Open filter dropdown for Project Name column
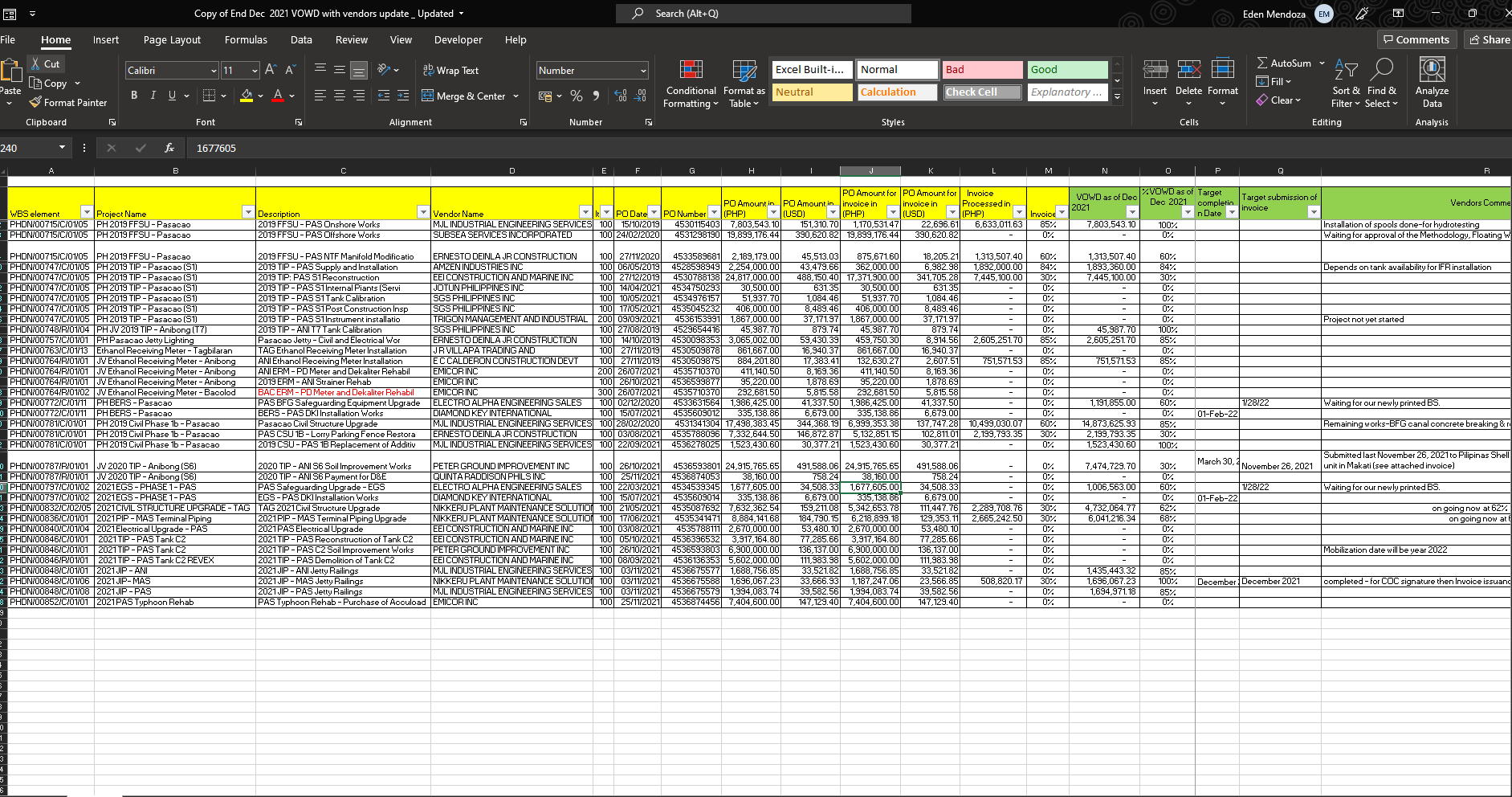 248,212
